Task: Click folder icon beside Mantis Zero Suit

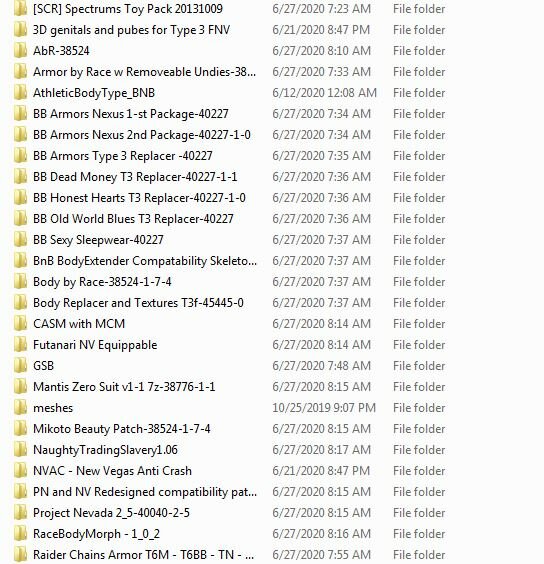Action: pos(21,387)
